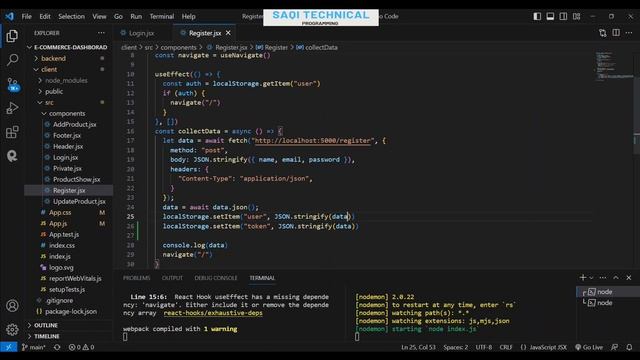Open the Search view icon

click(x=12, y=60)
